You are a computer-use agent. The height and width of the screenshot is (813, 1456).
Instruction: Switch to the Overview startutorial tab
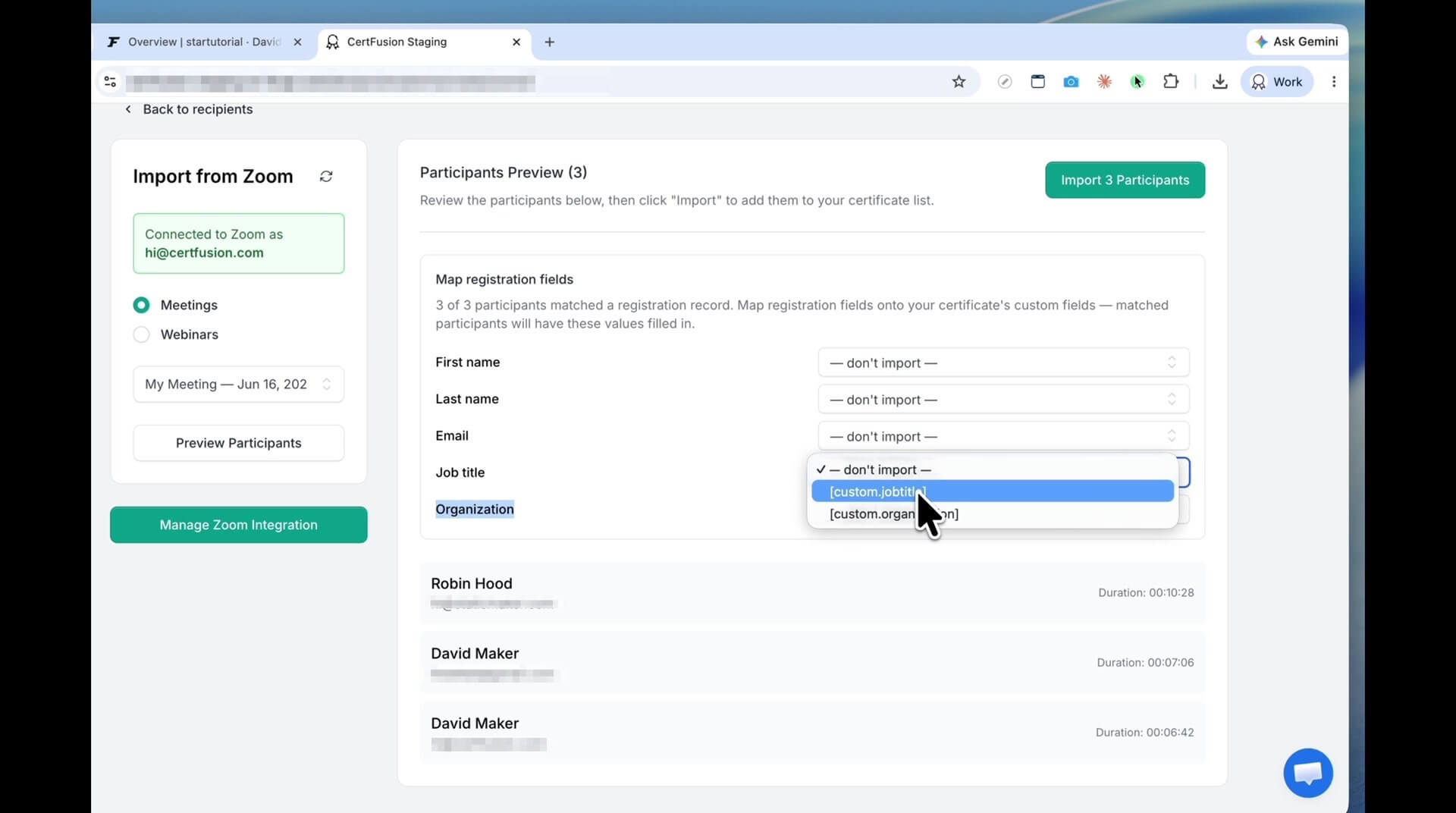click(203, 42)
